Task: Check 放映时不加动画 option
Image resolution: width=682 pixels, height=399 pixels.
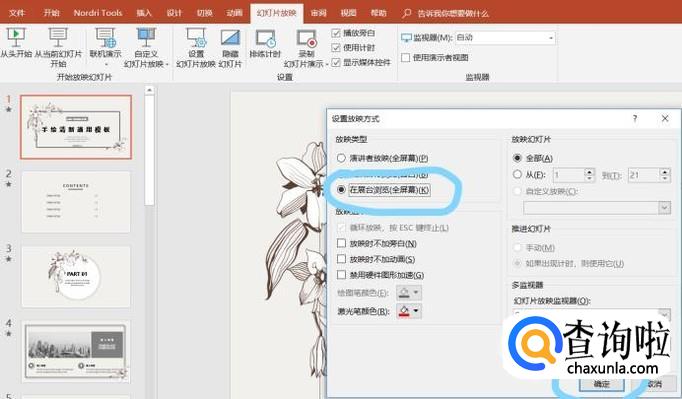Action: pos(341,259)
